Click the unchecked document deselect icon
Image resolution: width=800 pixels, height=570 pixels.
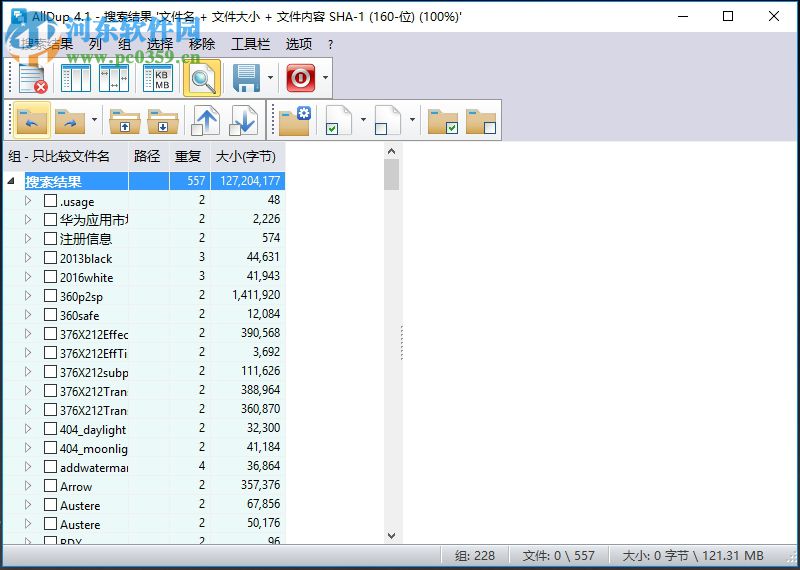point(388,120)
